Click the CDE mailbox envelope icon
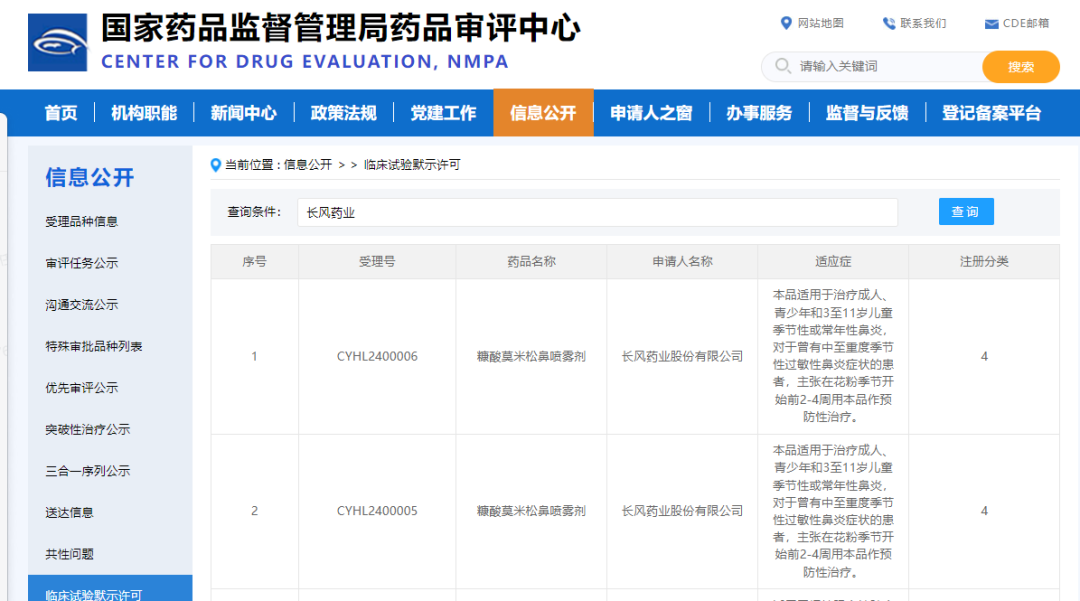The width and height of the screenshot is (1080, 601). click(991, 24)
